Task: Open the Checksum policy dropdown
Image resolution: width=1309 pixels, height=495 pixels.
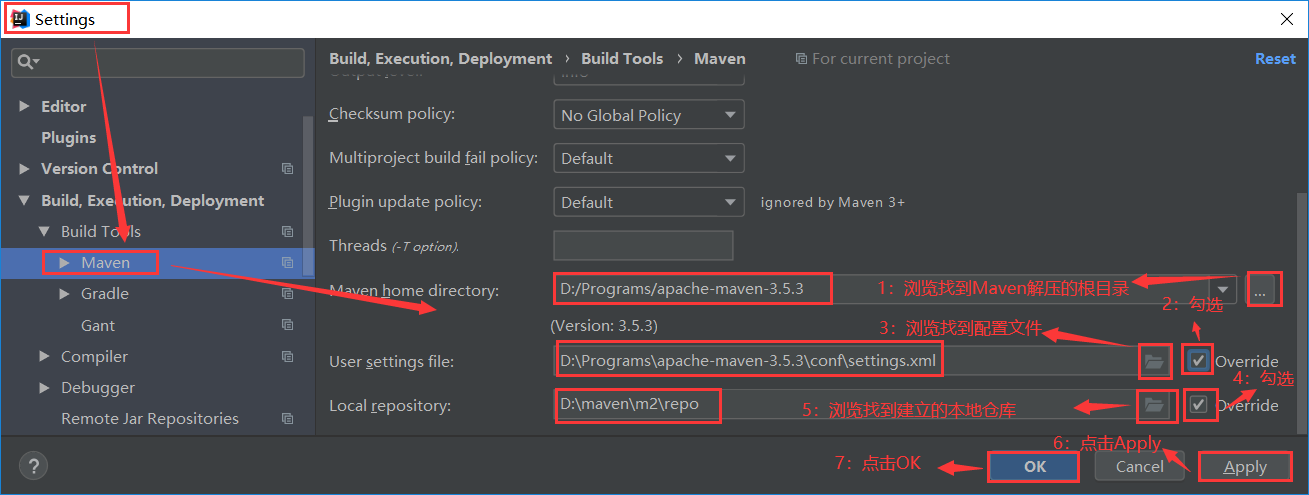Action: [x=648, y=115]
